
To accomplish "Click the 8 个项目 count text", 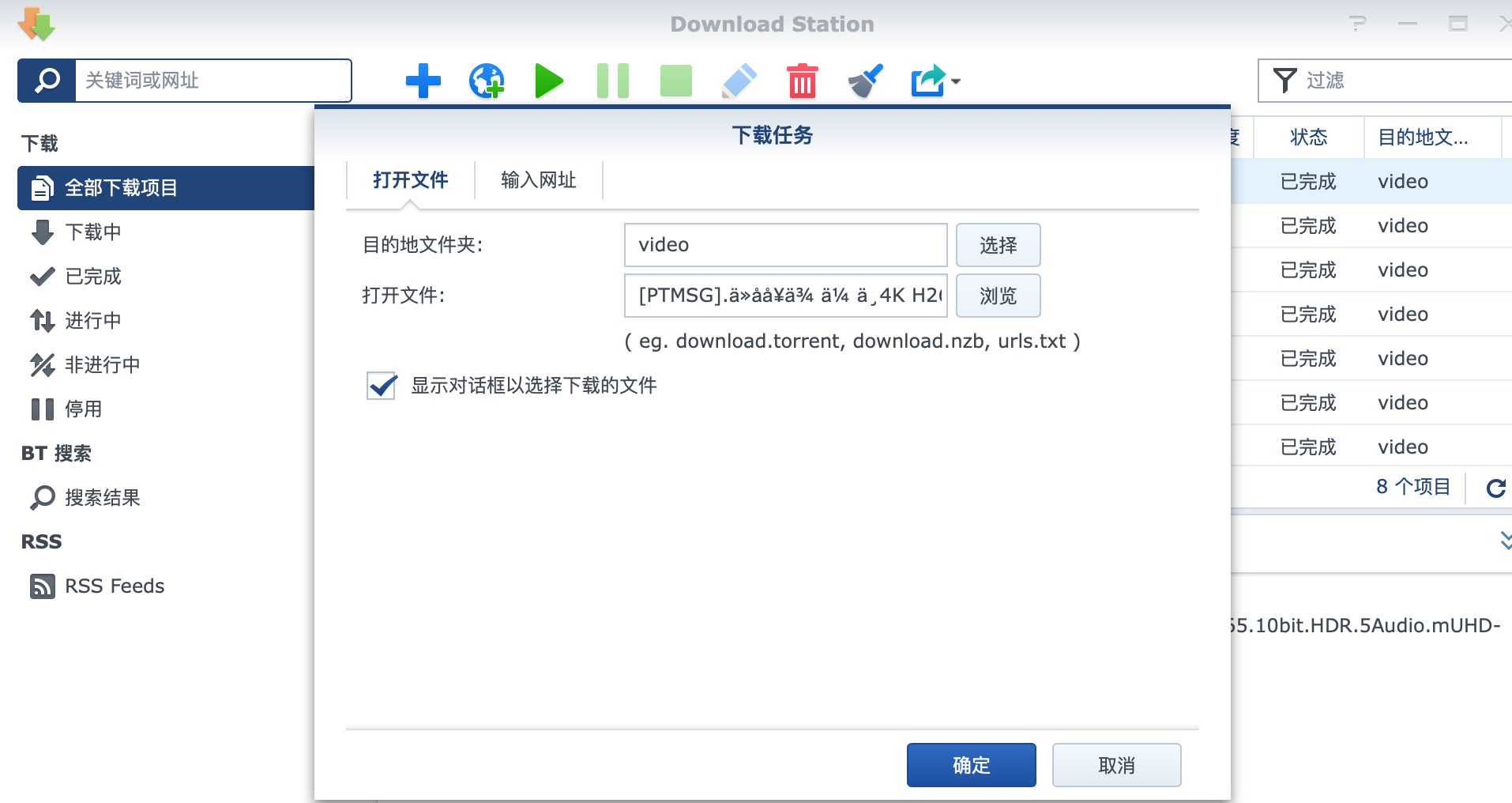I will click(x=1413, y=487).
